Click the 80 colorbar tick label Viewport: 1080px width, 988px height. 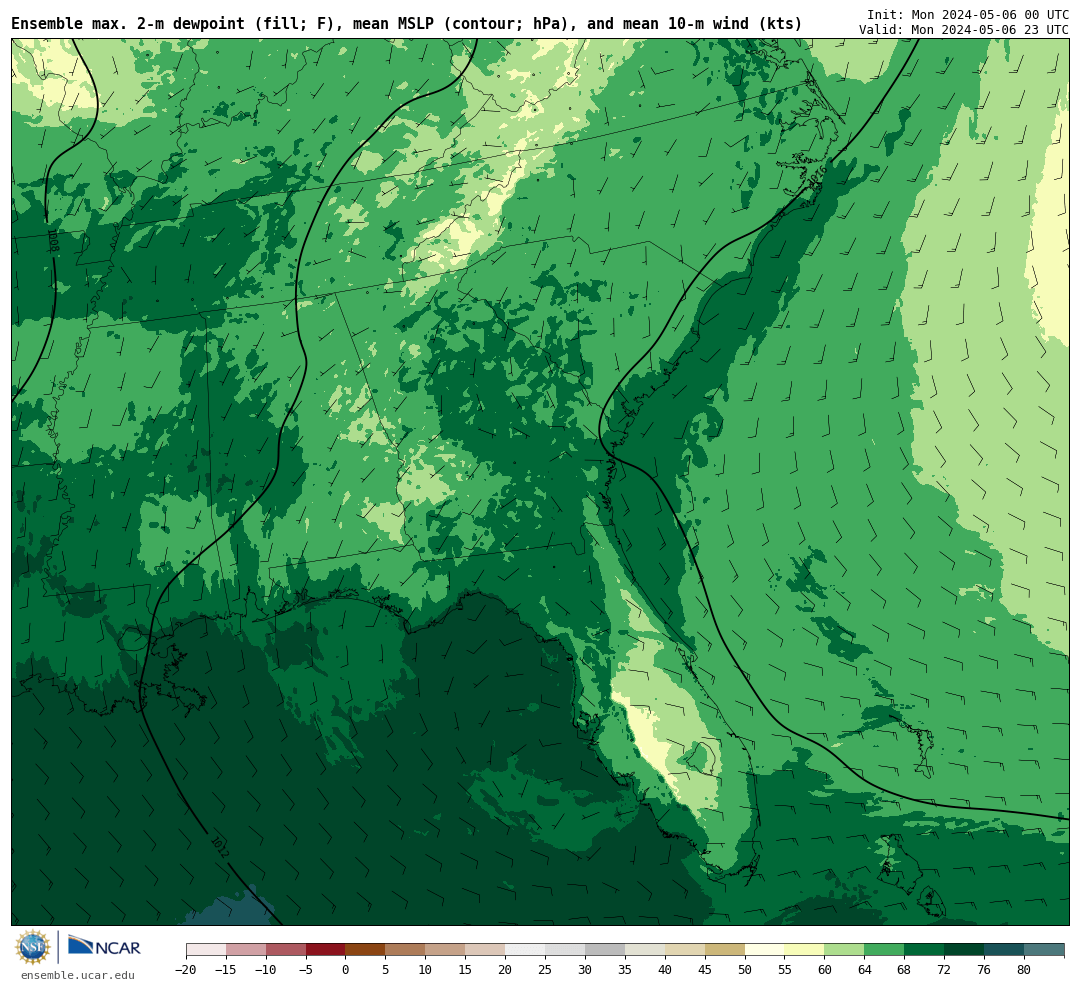pyautogui.click(x=1025, y=970)
